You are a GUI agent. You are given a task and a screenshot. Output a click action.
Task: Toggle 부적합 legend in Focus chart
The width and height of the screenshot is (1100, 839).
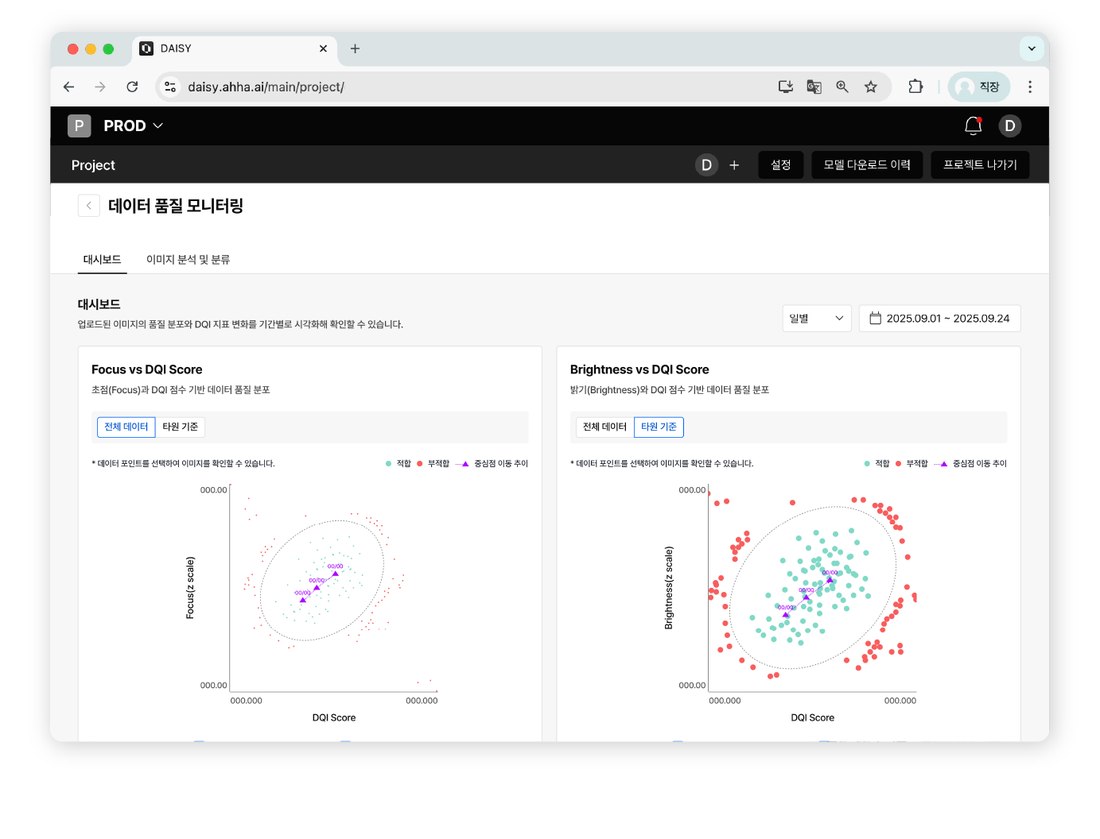tap(432, 464)
